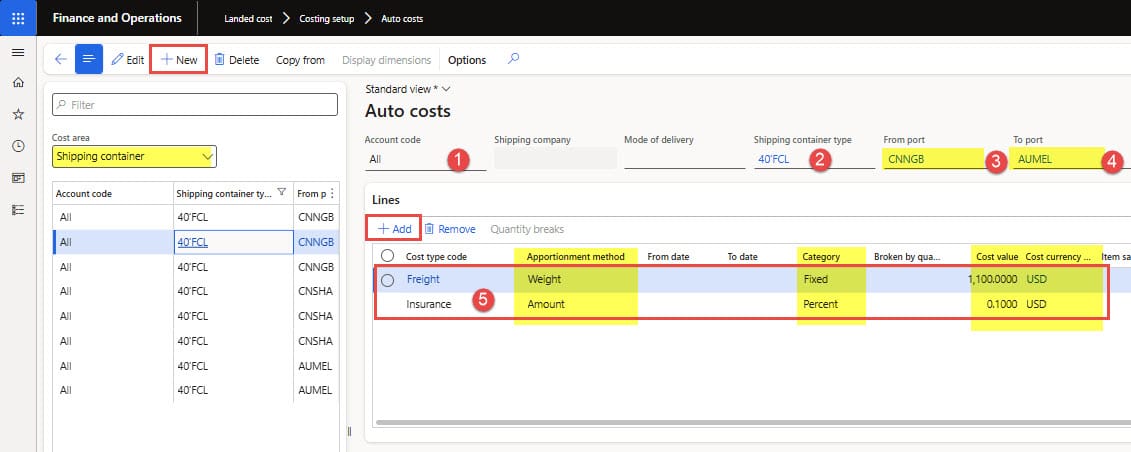This screenshot has height=452, width=1131.
Task: Open Modules list icon in sidebar
Action: pos(18,209)
